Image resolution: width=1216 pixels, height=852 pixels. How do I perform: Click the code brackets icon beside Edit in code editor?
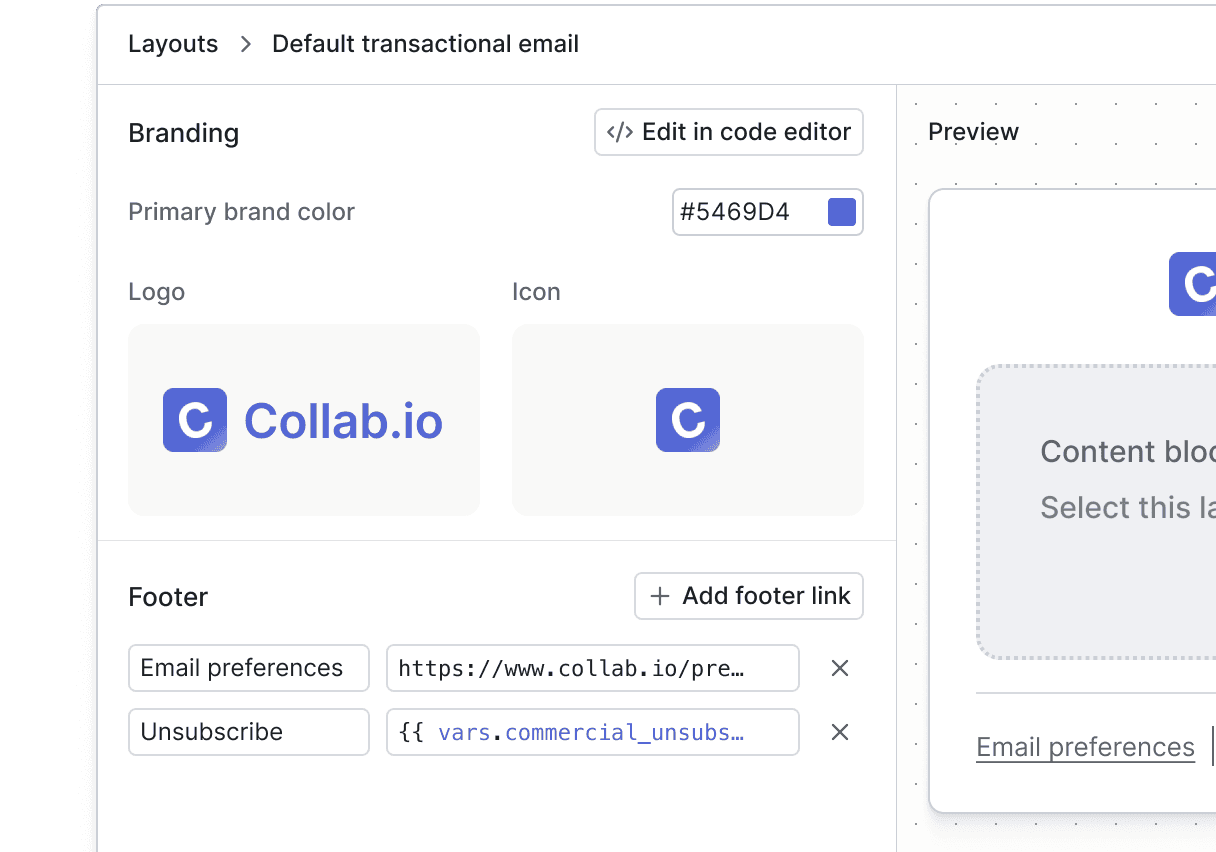click(x=620, y=133)
